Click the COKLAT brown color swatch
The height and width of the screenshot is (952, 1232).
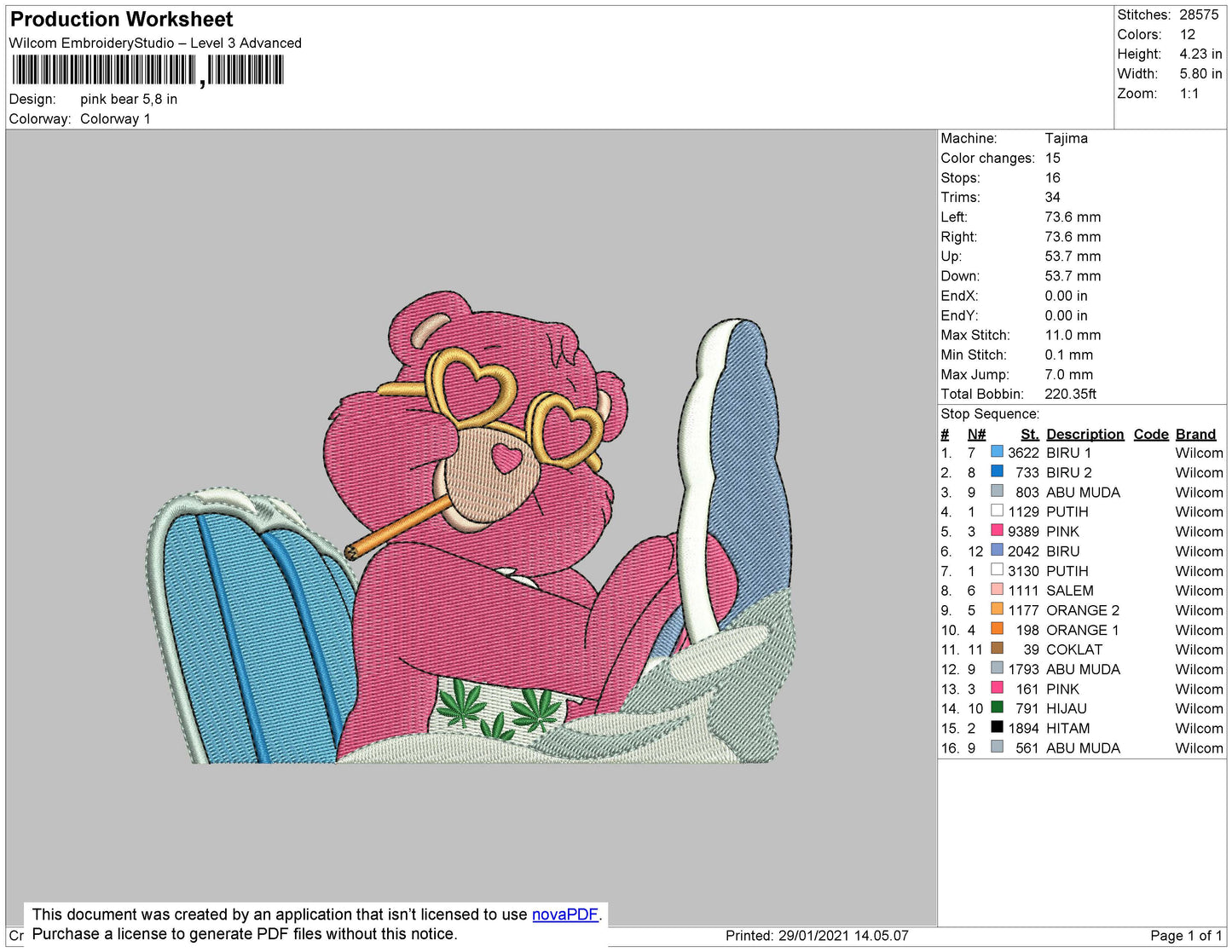[997, 649]
